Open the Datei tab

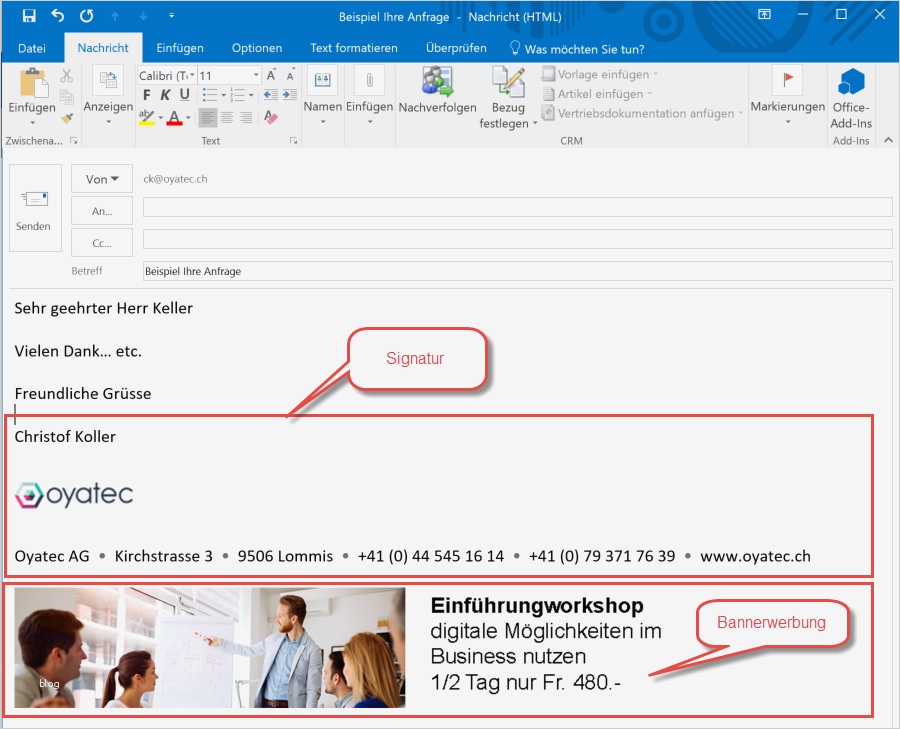(x=32, y=48)
